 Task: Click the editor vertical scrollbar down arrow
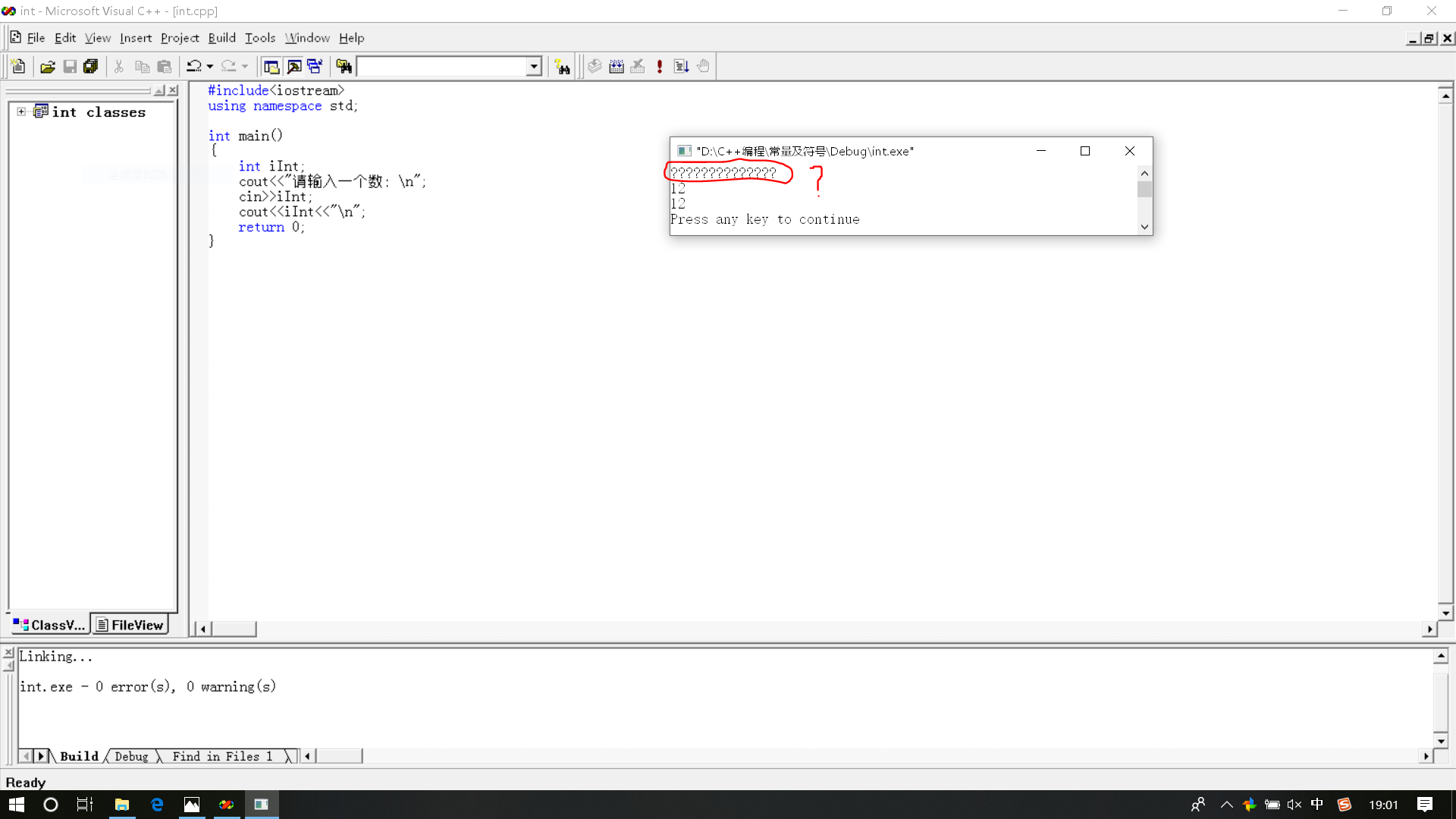[1445, 613]
